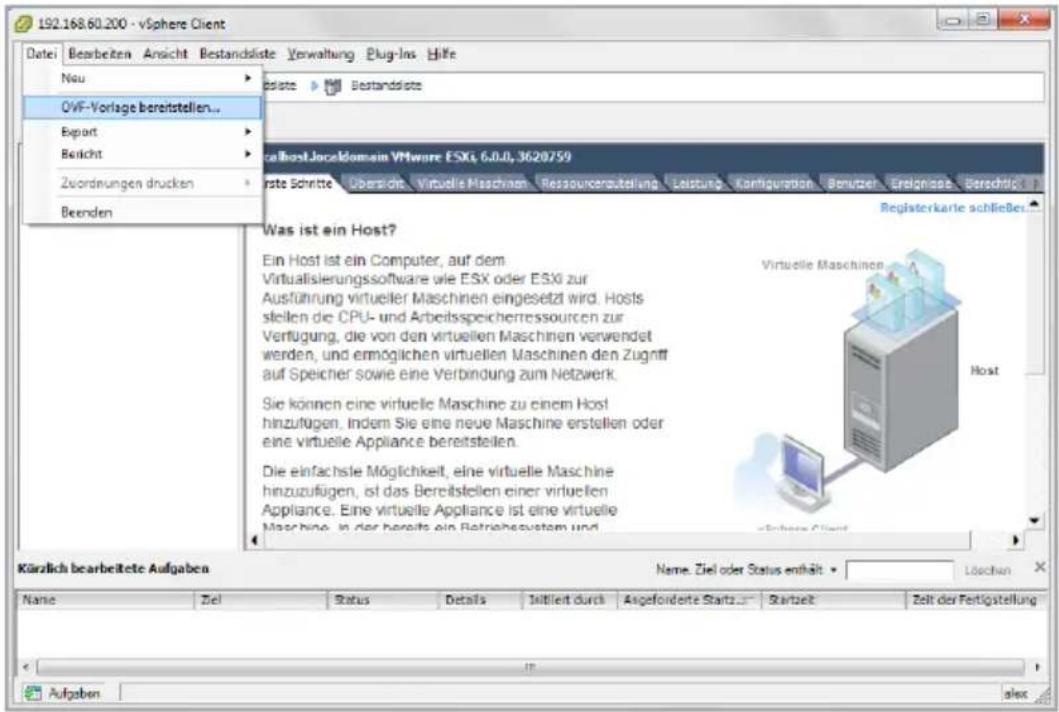
Task: Click the content pane scroll up arrow
Action: tap(1035, 204)
